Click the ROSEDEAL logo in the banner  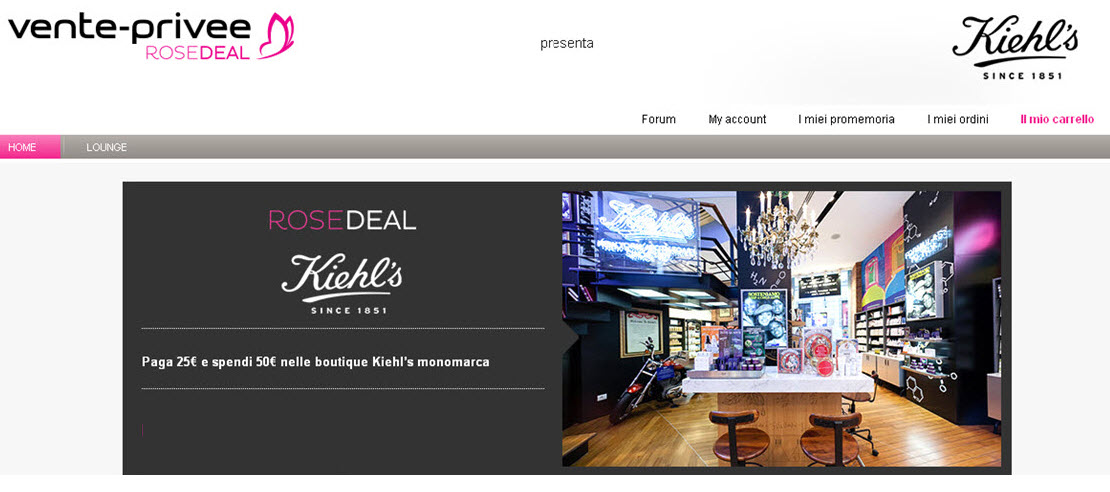coord(342,220)
